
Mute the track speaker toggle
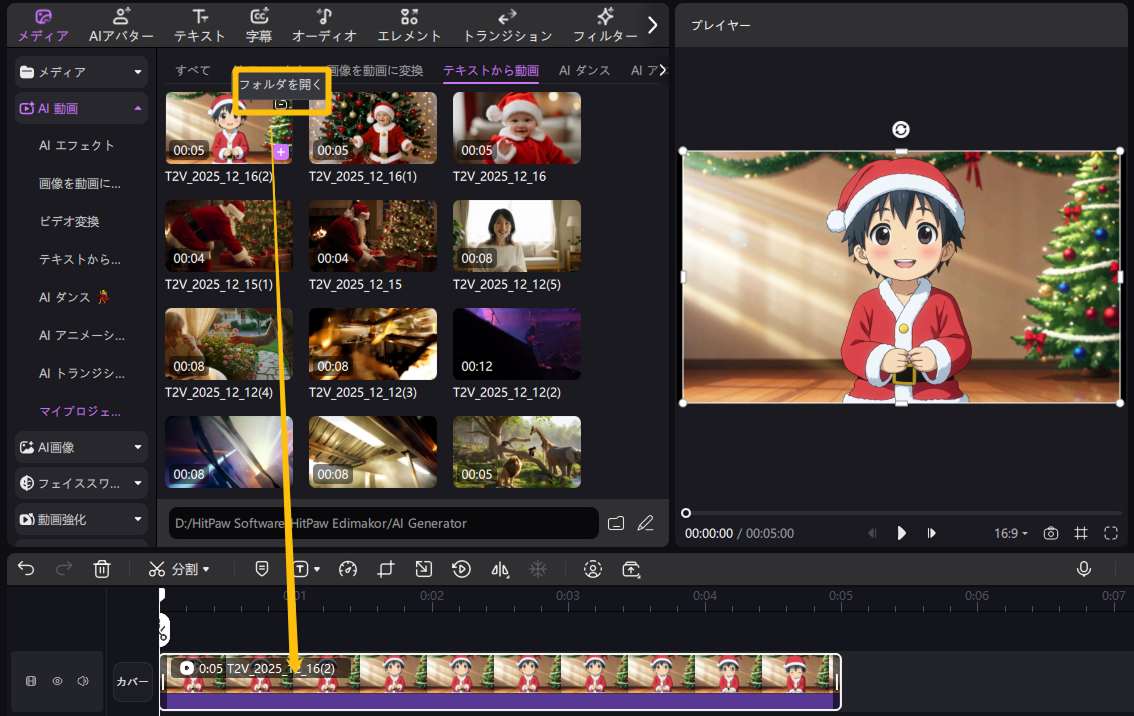pos(82,681)
